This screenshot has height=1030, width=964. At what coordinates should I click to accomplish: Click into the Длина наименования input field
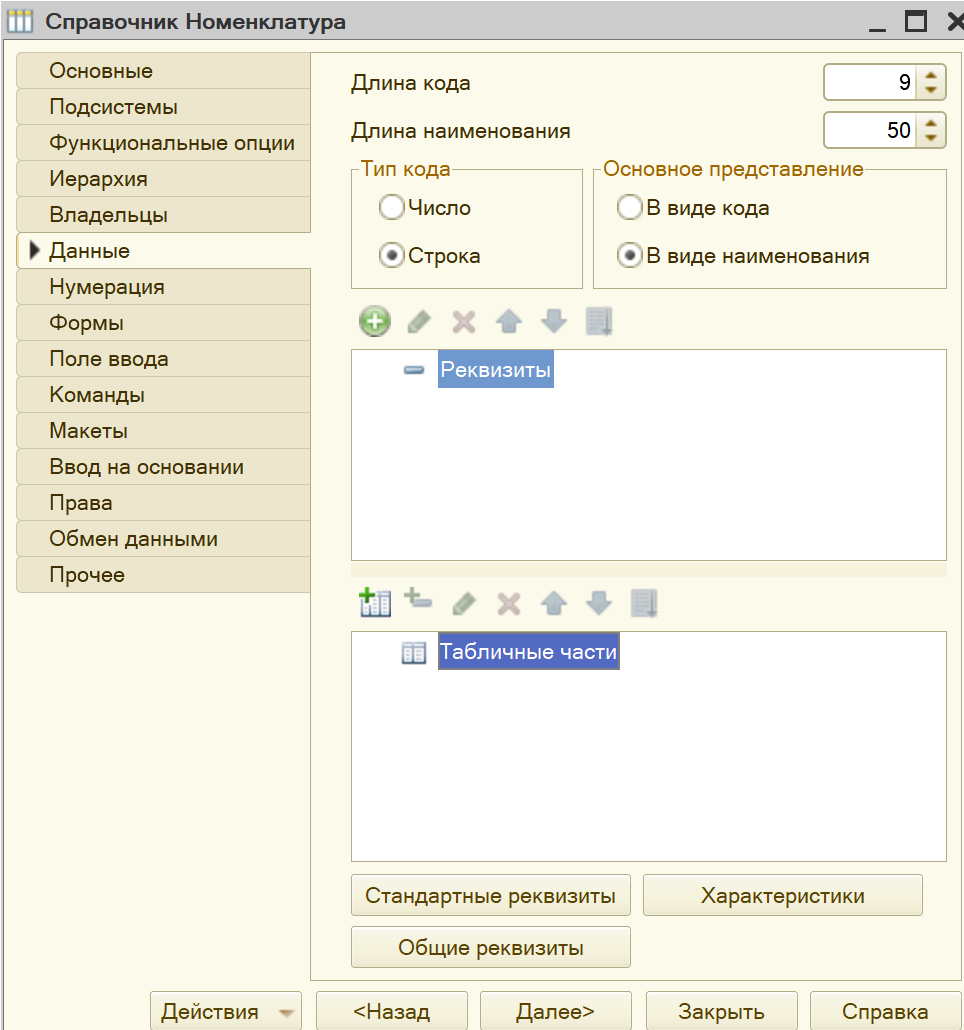(x=870, y=130)
